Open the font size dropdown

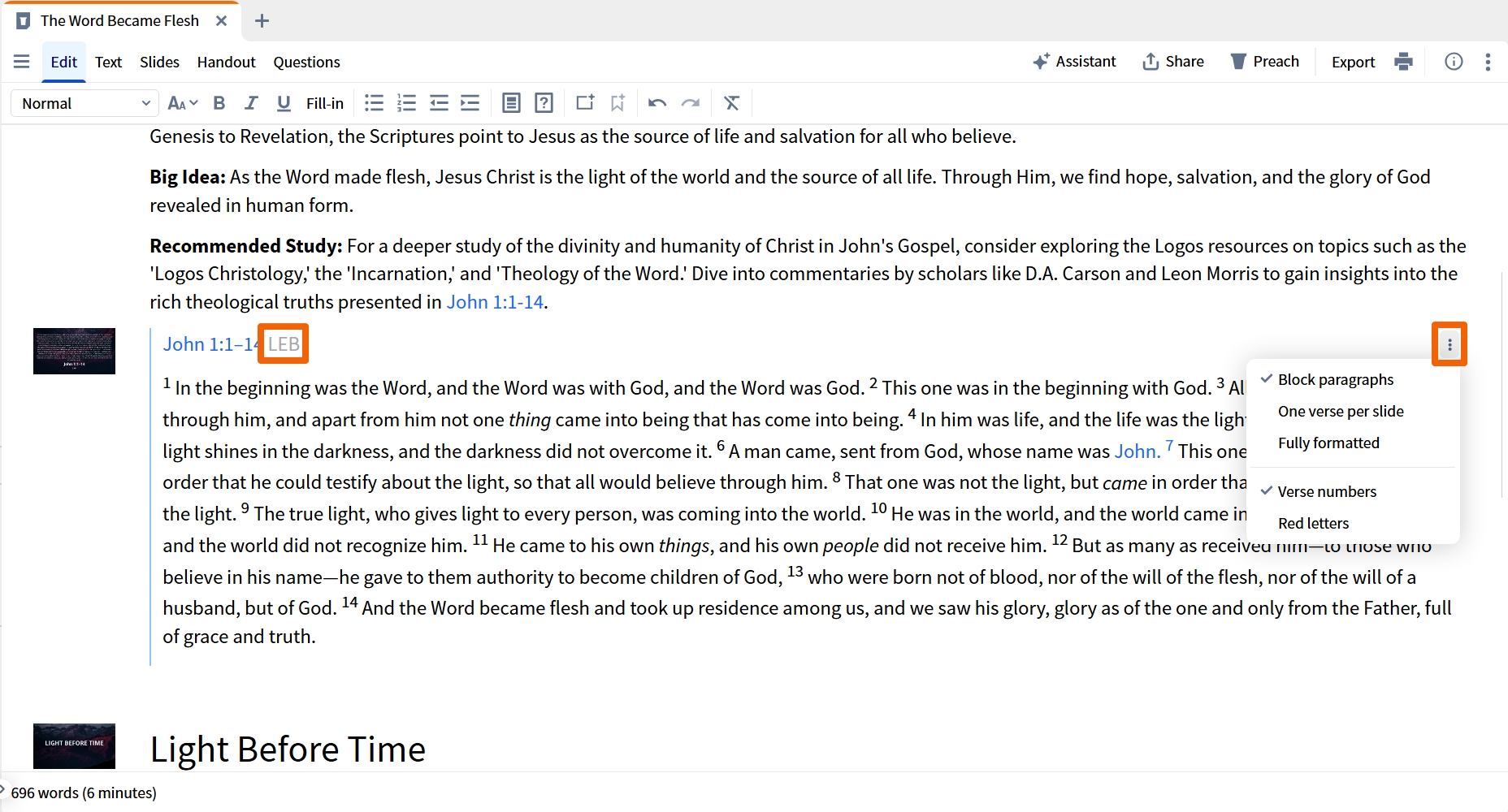[x=183, y=103]
